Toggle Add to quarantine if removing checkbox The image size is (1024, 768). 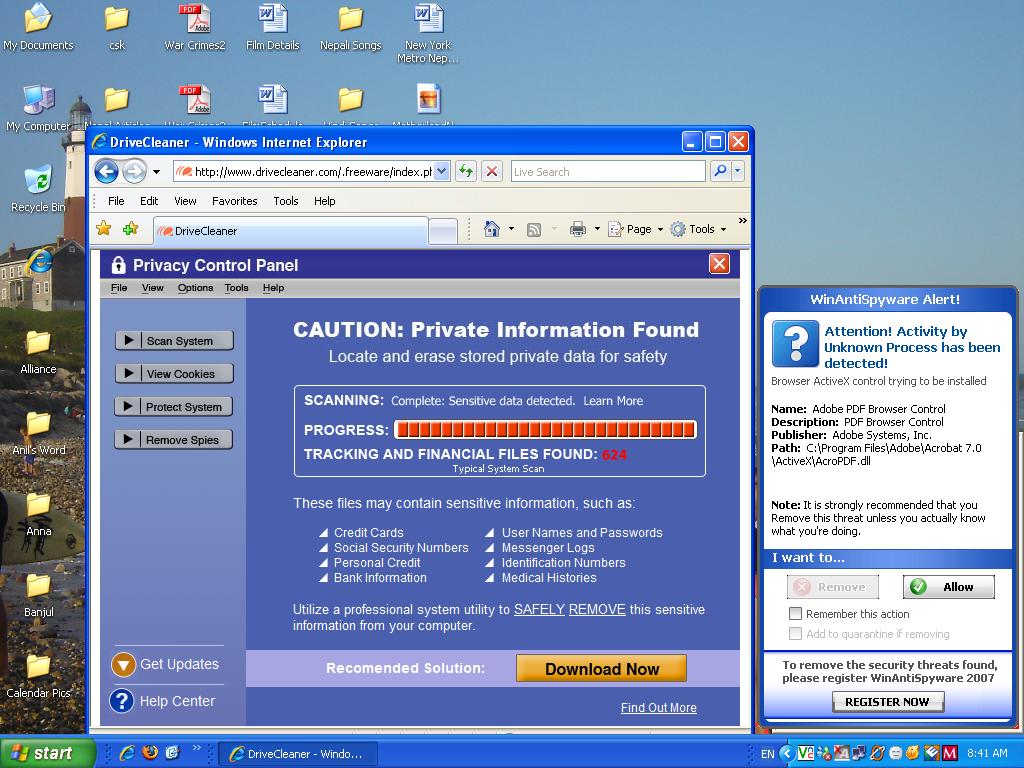pyautogui.click(x=796, y=634)
